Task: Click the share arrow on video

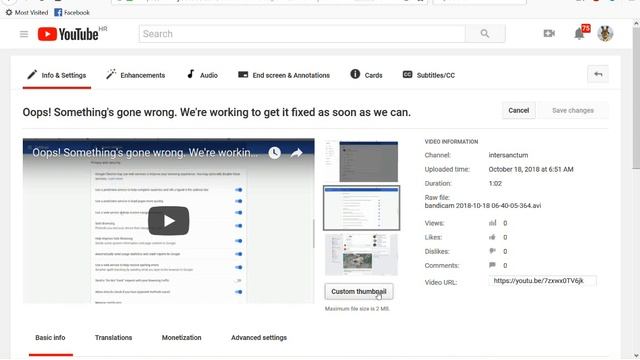Action: point(297,153)
